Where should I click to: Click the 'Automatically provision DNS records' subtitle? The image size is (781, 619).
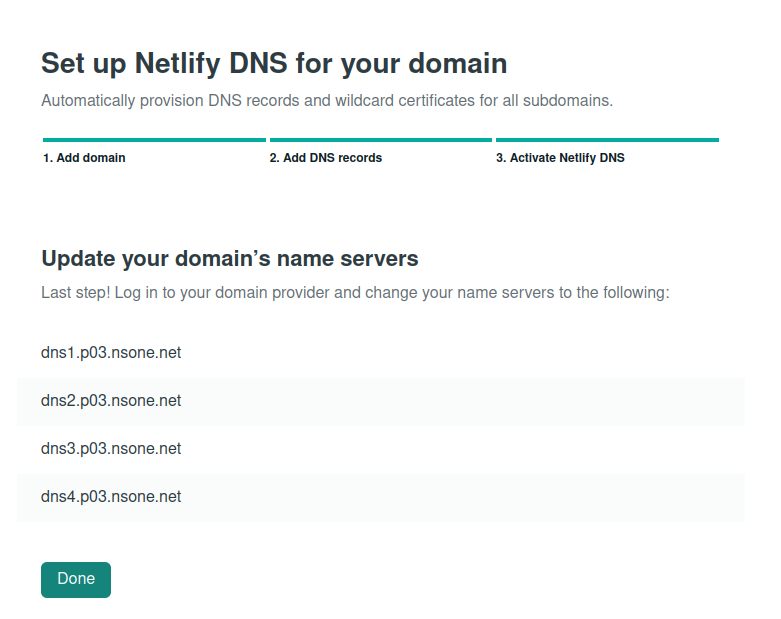327,101
